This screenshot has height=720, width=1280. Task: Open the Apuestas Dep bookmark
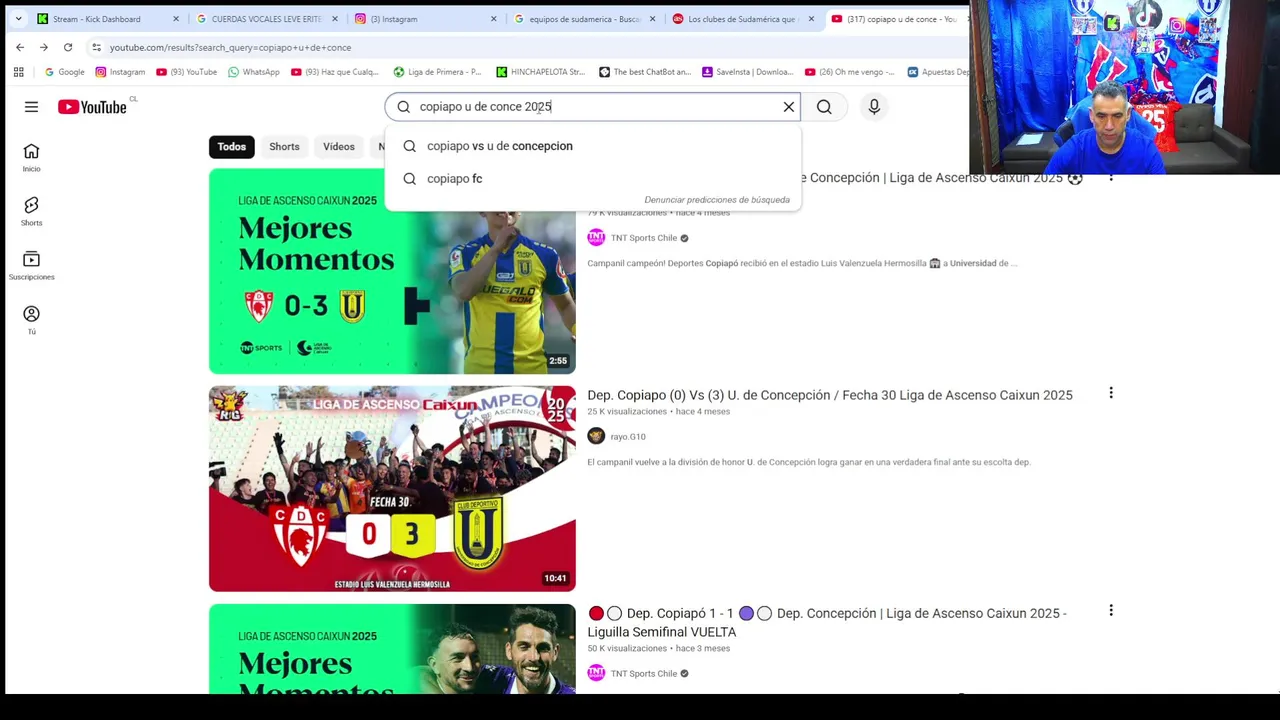[938, 72]
